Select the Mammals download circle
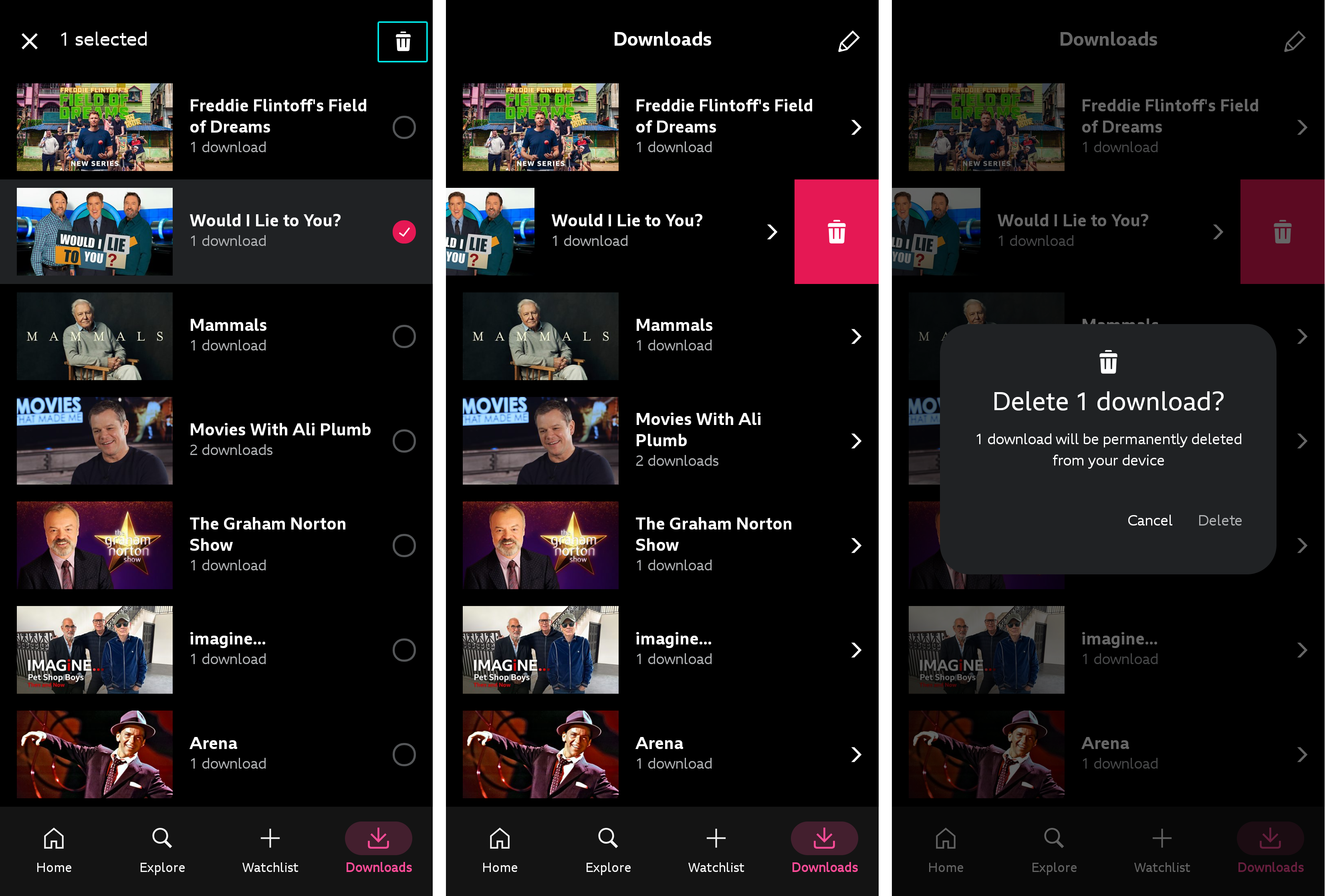Image resolution: width=1325 pixels, height=896 pixels. (x=404, y=336)
